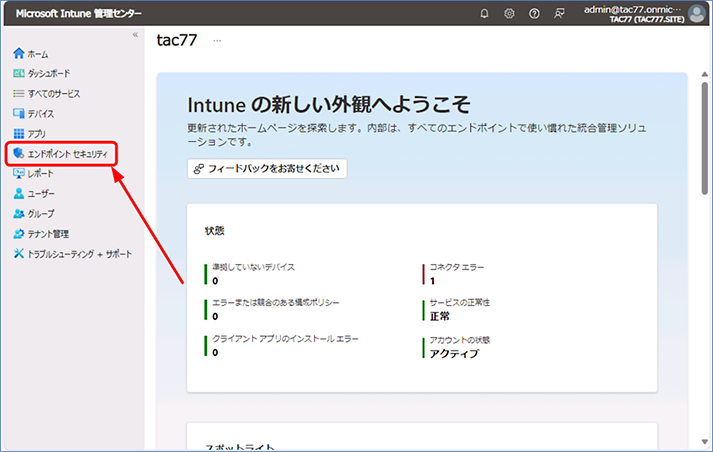The image size is (713, 452).
Task: Collapse the sidebar with the double chevron
Action: pyautogui.click(x=135, y=35)
